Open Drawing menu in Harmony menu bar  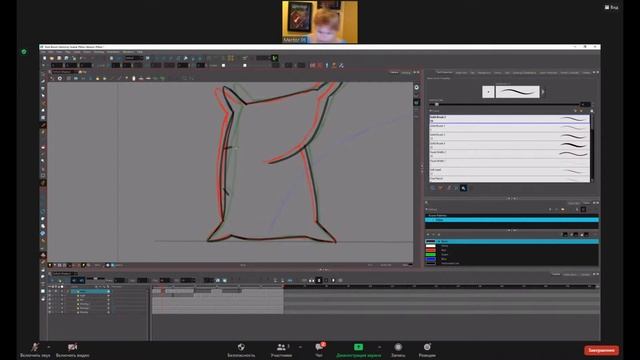coord(98,52)
